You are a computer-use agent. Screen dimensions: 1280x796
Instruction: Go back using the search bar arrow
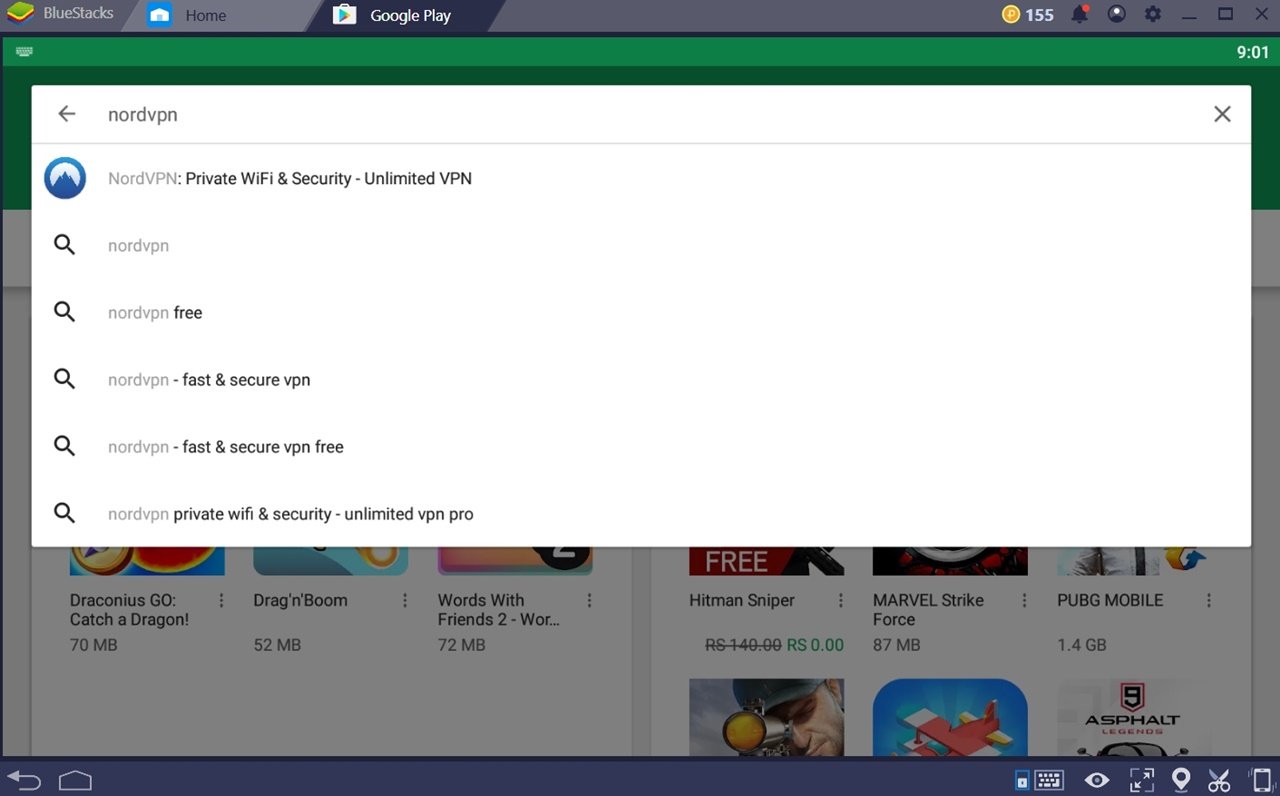click(x=67, y=114)
